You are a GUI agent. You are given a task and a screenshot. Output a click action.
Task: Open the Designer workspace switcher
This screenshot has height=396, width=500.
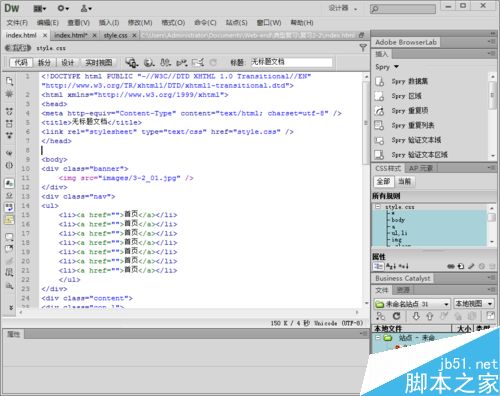[343, 8]
